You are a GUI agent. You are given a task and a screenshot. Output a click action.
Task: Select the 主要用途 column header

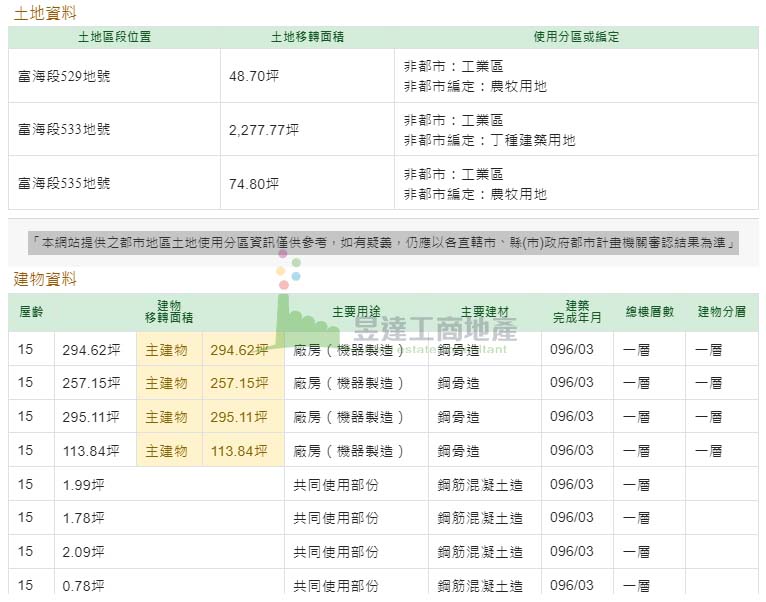pos(356,312)
